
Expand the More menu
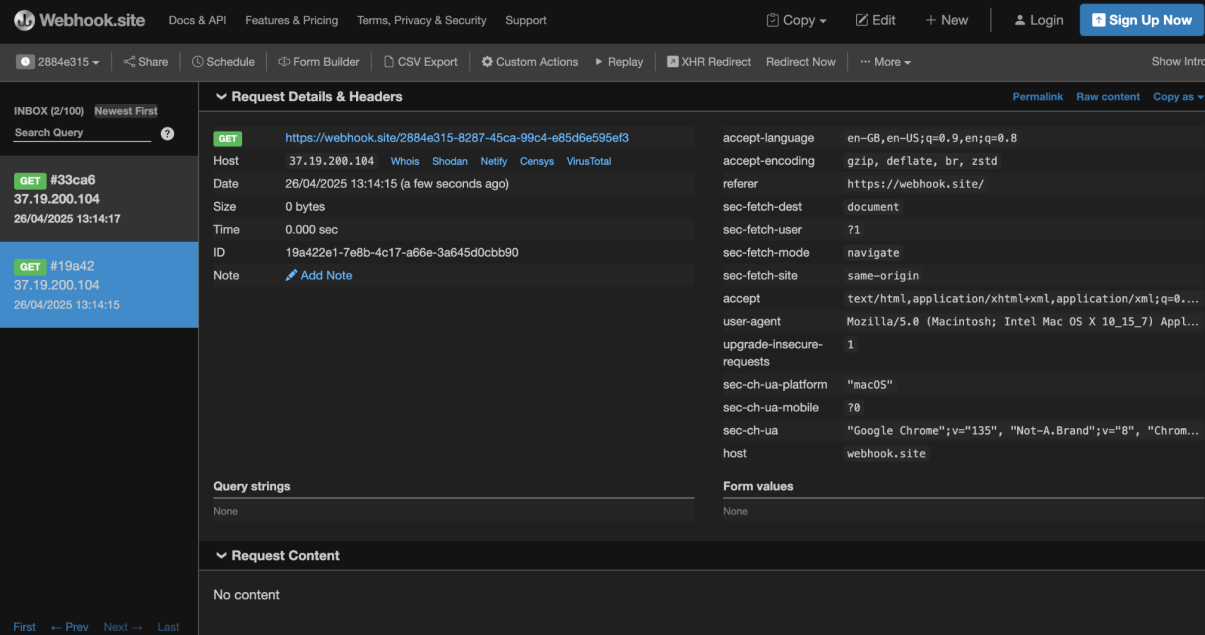click(x=885, y=62)
